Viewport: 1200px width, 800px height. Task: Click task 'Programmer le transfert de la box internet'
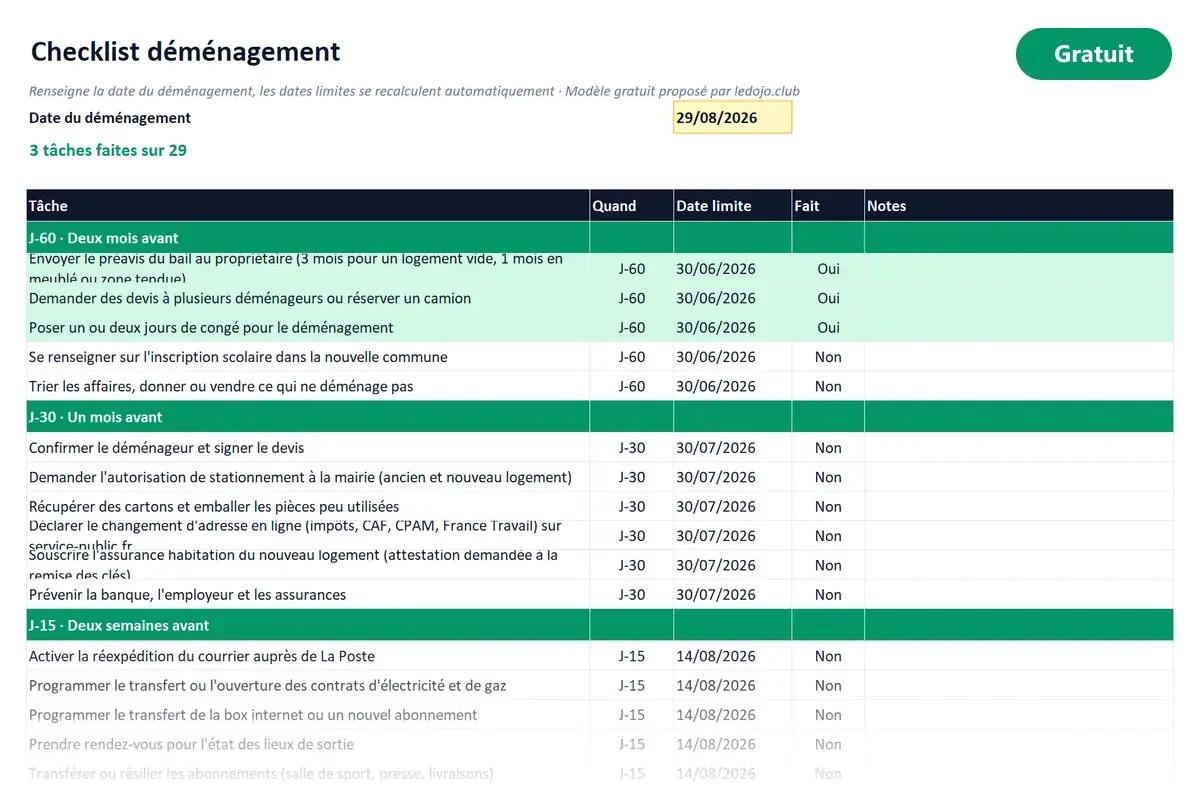[253, 715]
